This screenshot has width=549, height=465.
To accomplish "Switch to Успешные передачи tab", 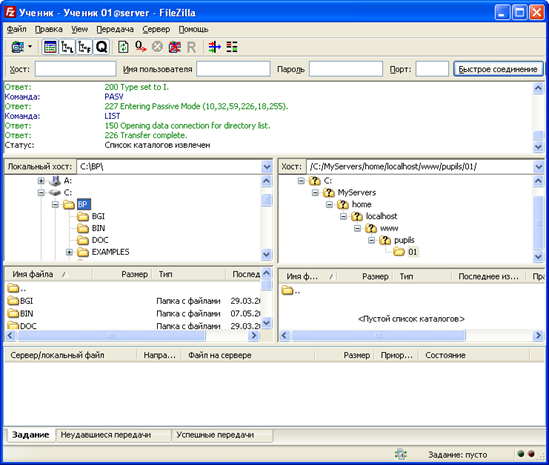I will click(215, 435).
